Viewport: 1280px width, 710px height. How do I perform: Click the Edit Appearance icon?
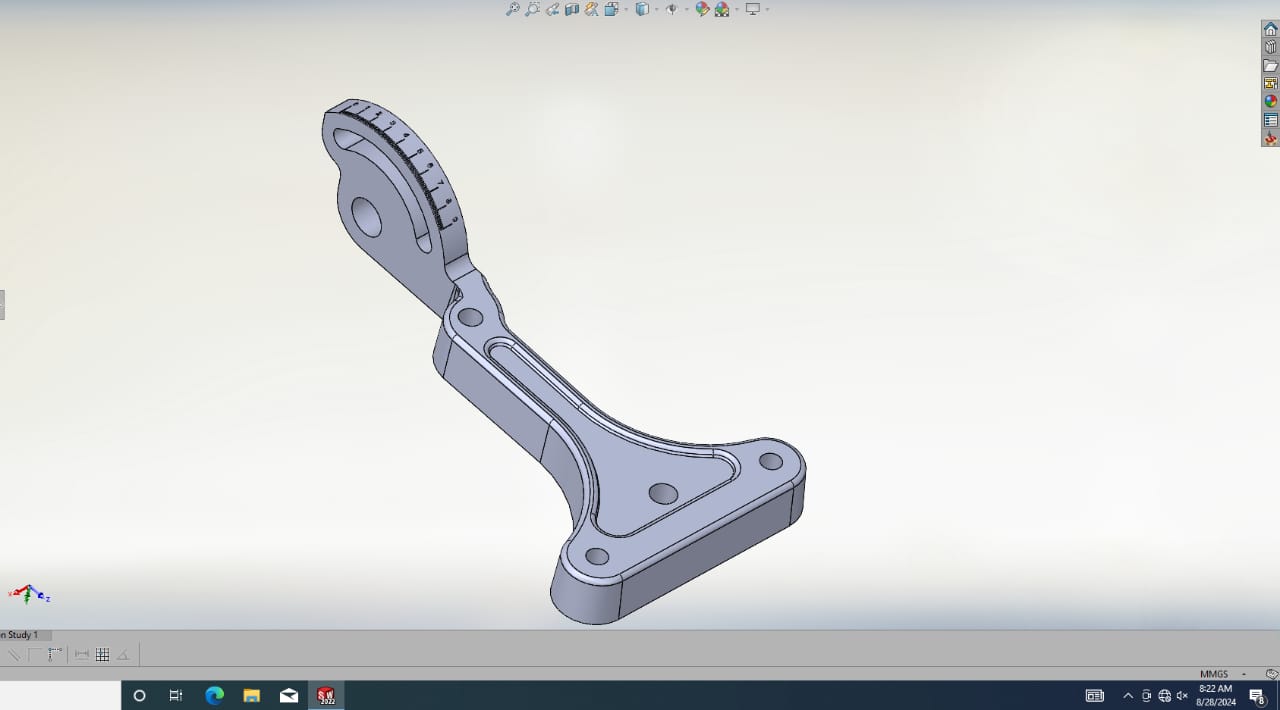pyautogui.click(x=702, y=9)
